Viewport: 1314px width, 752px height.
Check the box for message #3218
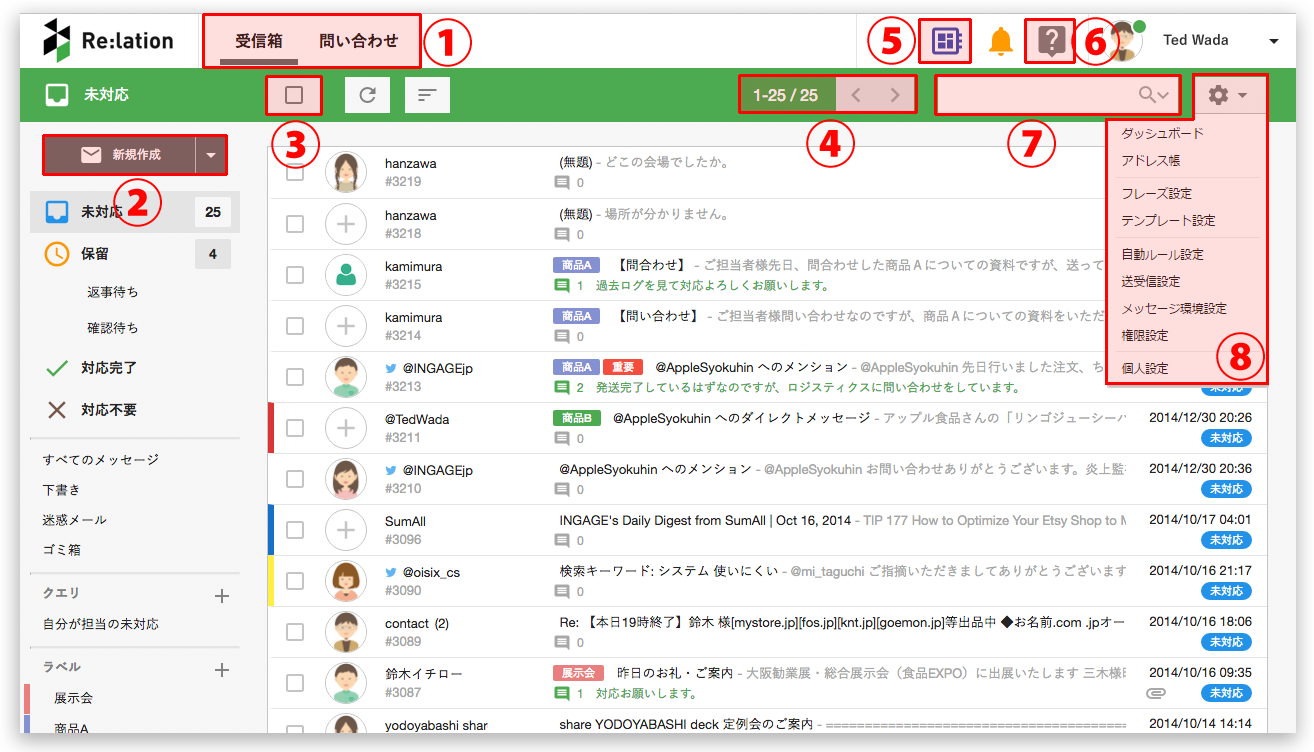[295, 224]
